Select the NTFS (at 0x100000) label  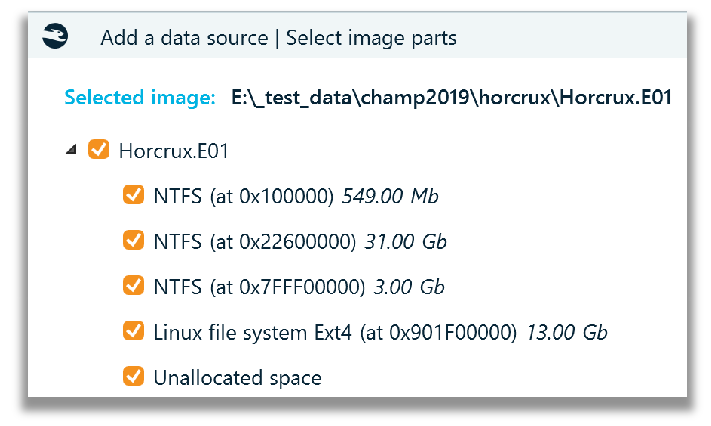point(243,196)
